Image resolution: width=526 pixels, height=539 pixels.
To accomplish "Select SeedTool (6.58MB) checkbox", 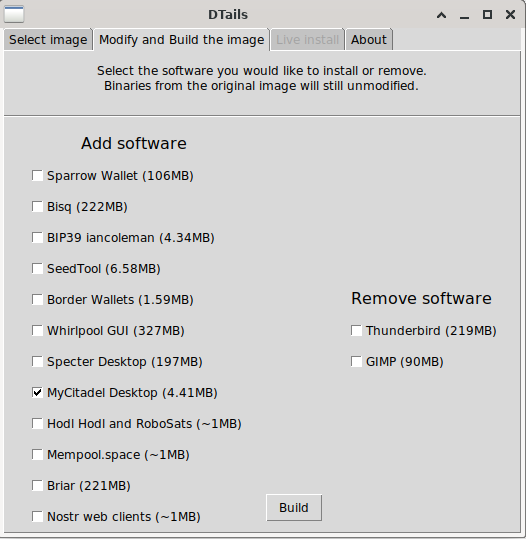I will (37, 268).
